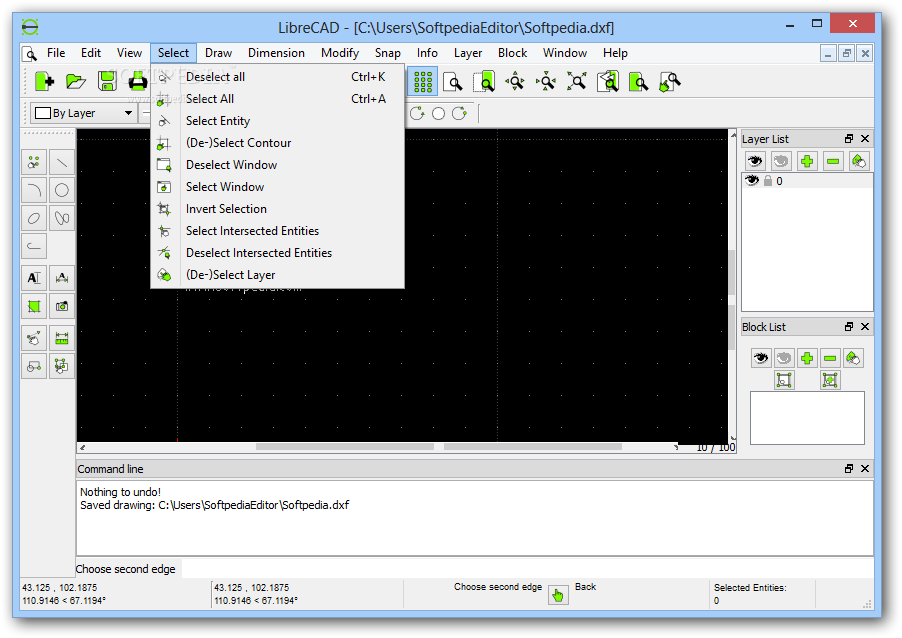Select the Text tool
This screenshot has width=902, height=638.
click(34, 278)
